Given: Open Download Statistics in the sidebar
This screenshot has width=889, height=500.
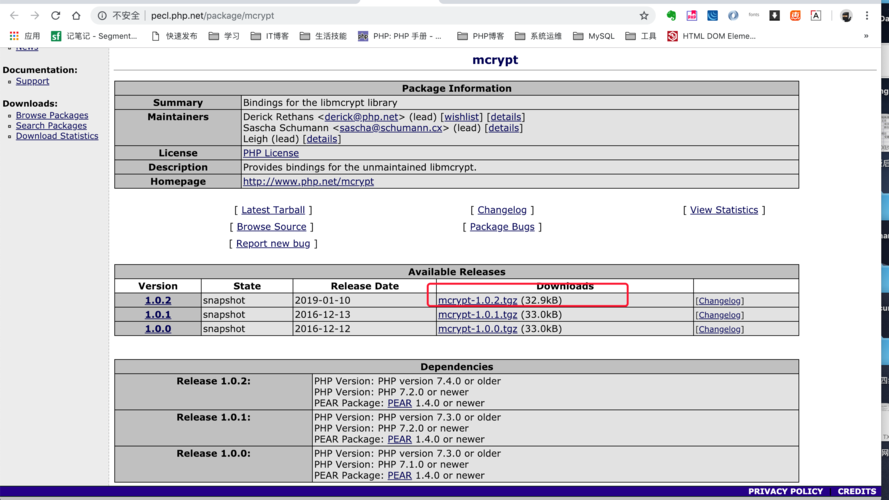Looking at the screenshot, I should click(57, 136).
